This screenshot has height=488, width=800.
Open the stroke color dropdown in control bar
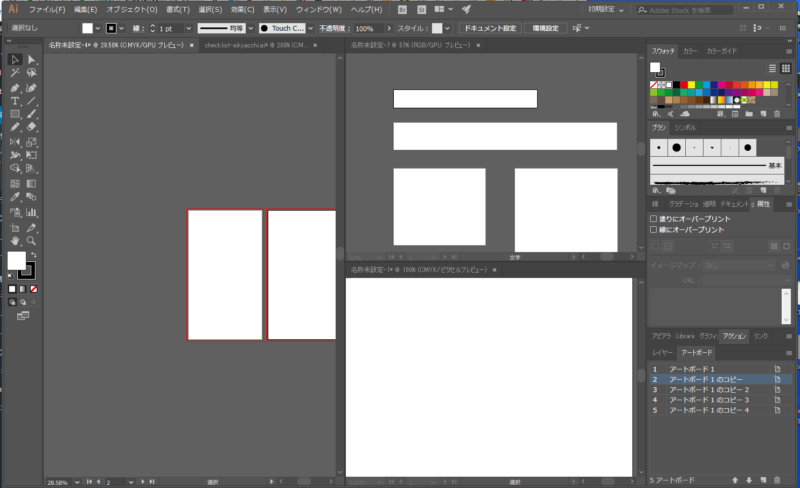coord(121,29)
